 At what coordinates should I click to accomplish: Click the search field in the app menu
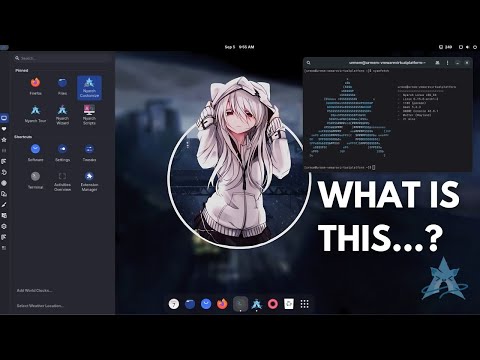[63, 58]
